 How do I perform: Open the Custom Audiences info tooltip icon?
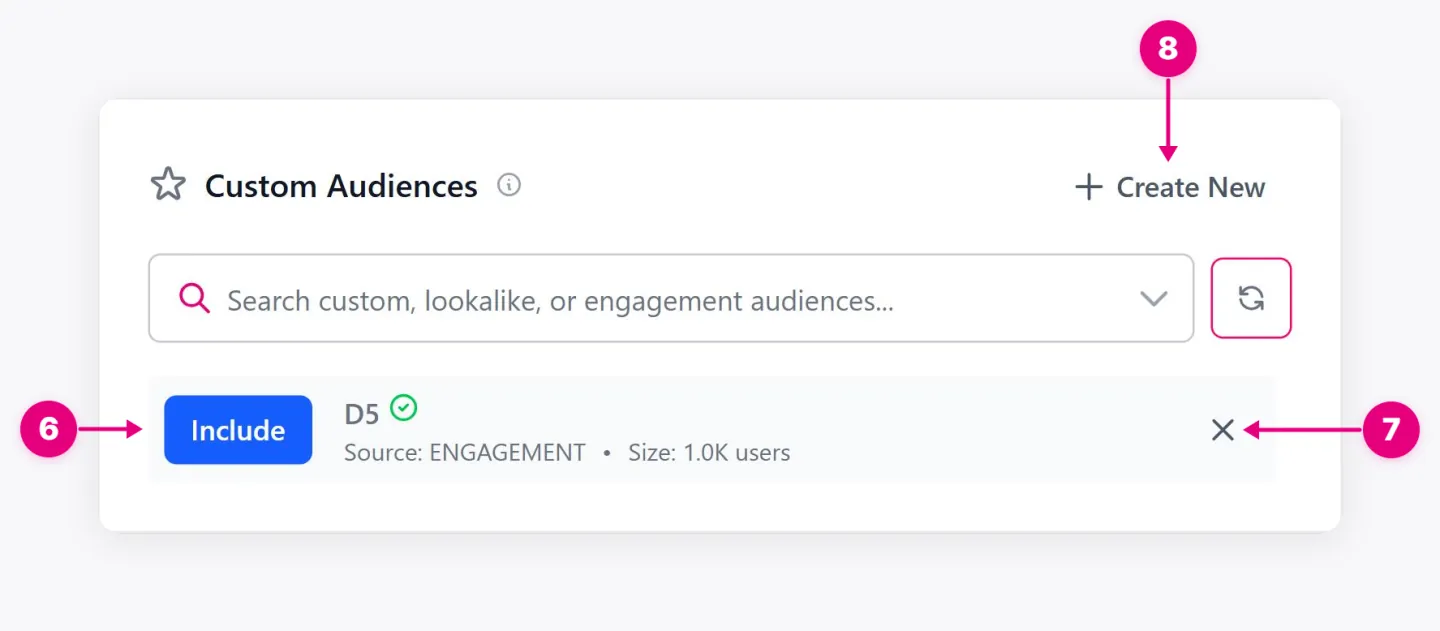tap(509, 185)
